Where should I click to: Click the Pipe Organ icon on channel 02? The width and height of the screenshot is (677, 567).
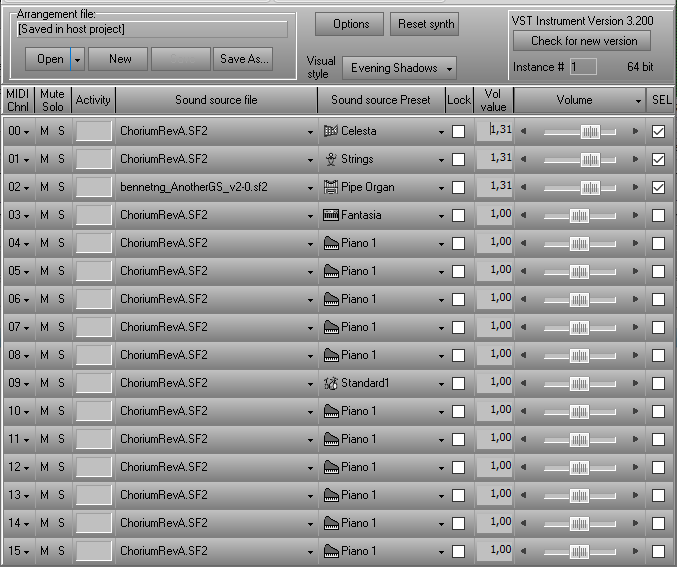331,187
